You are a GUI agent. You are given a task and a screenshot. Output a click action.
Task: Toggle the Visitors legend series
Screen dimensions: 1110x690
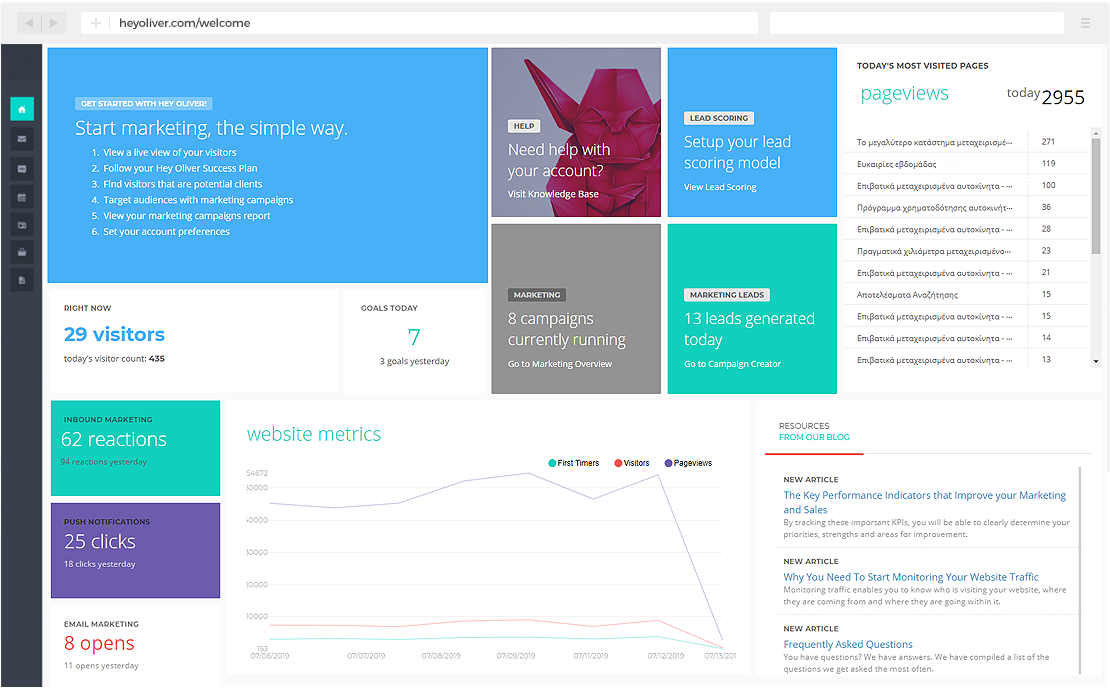pyautogui.click(x=631, y=463)
